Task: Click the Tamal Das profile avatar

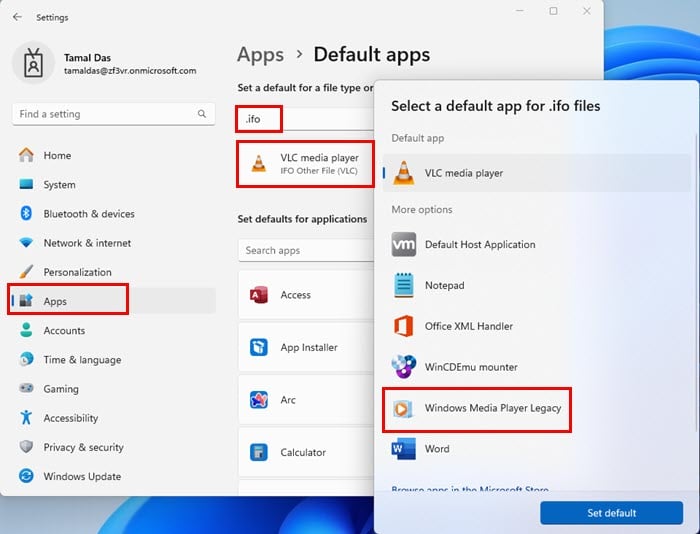Action: 33,63
